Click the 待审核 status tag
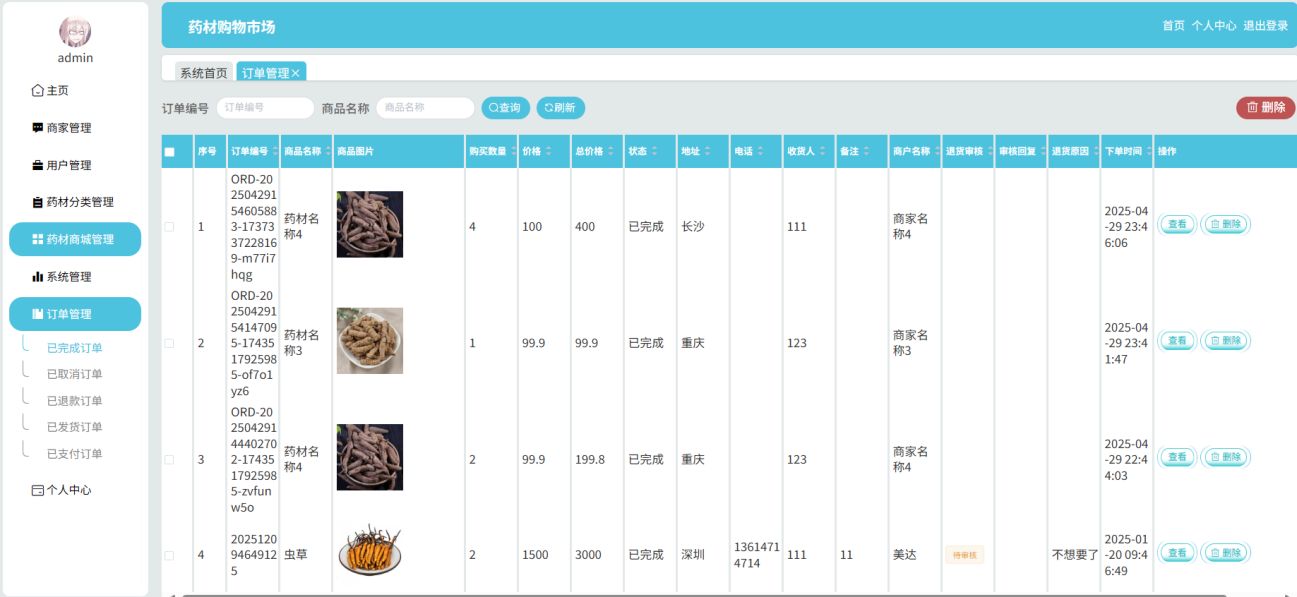This screenshot has height=597, width=1297. [964, 555]
